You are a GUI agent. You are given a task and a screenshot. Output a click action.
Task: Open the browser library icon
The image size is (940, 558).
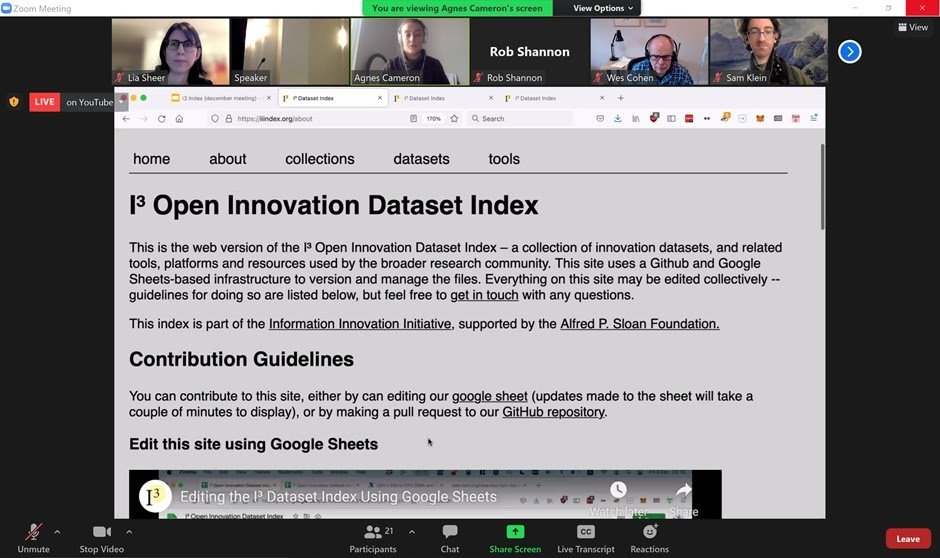[x=635, y=119]
